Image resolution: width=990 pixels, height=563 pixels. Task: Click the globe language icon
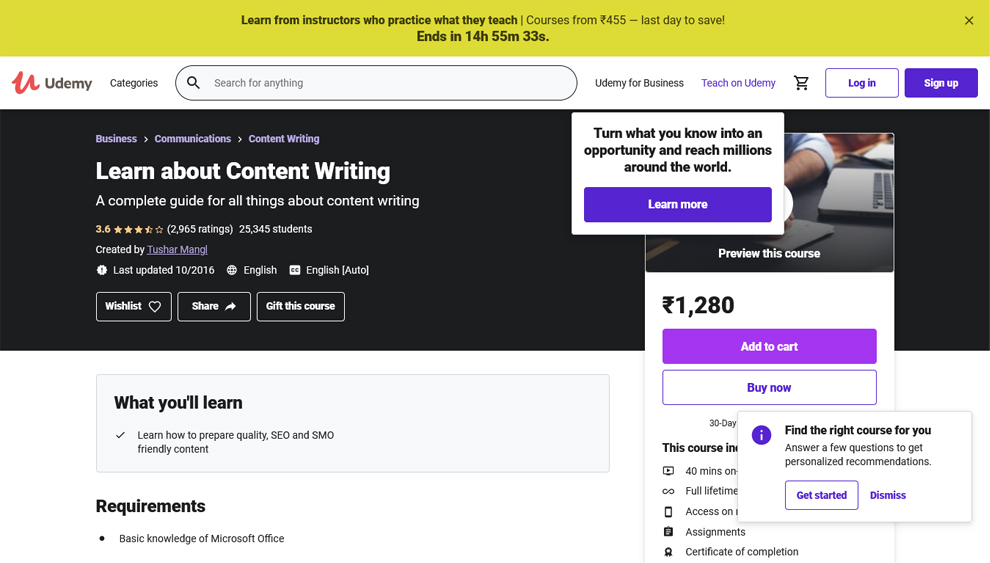(232, 270)
